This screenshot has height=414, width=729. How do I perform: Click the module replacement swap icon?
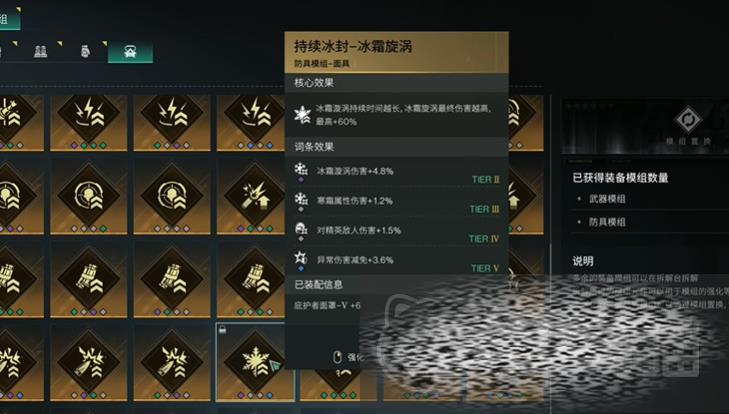[x=688, y=120]
